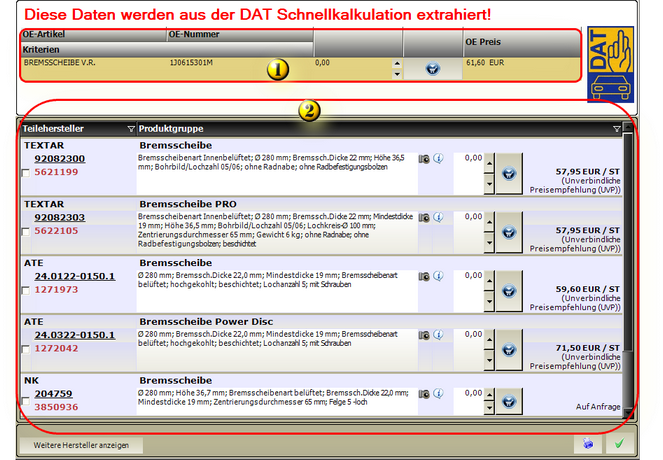This screenshot has height=460, width=663.
Task: Click the blue print icon at the bottom
Action: (x=588, y=444)
